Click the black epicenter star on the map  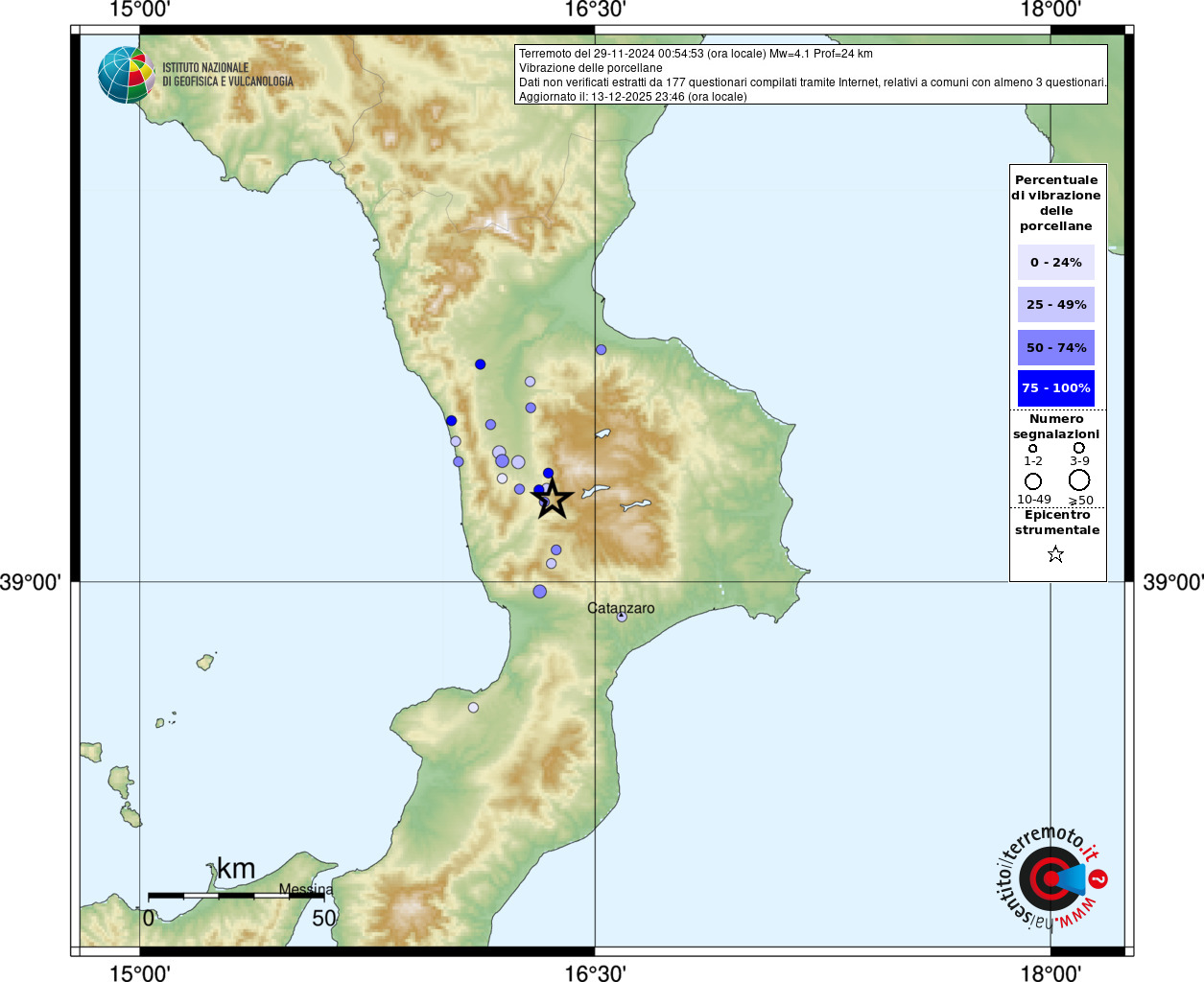coord(553,499)
